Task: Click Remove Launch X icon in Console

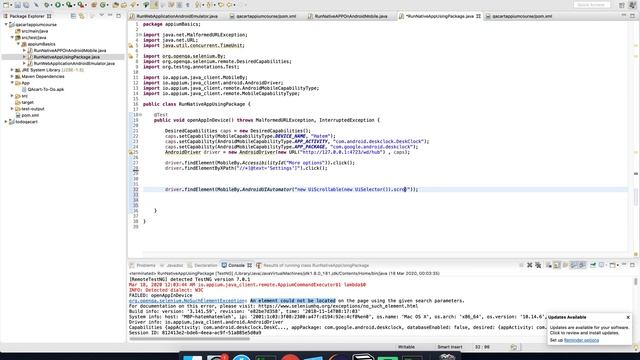Action: pyautogui.click(x=529, y=265)
